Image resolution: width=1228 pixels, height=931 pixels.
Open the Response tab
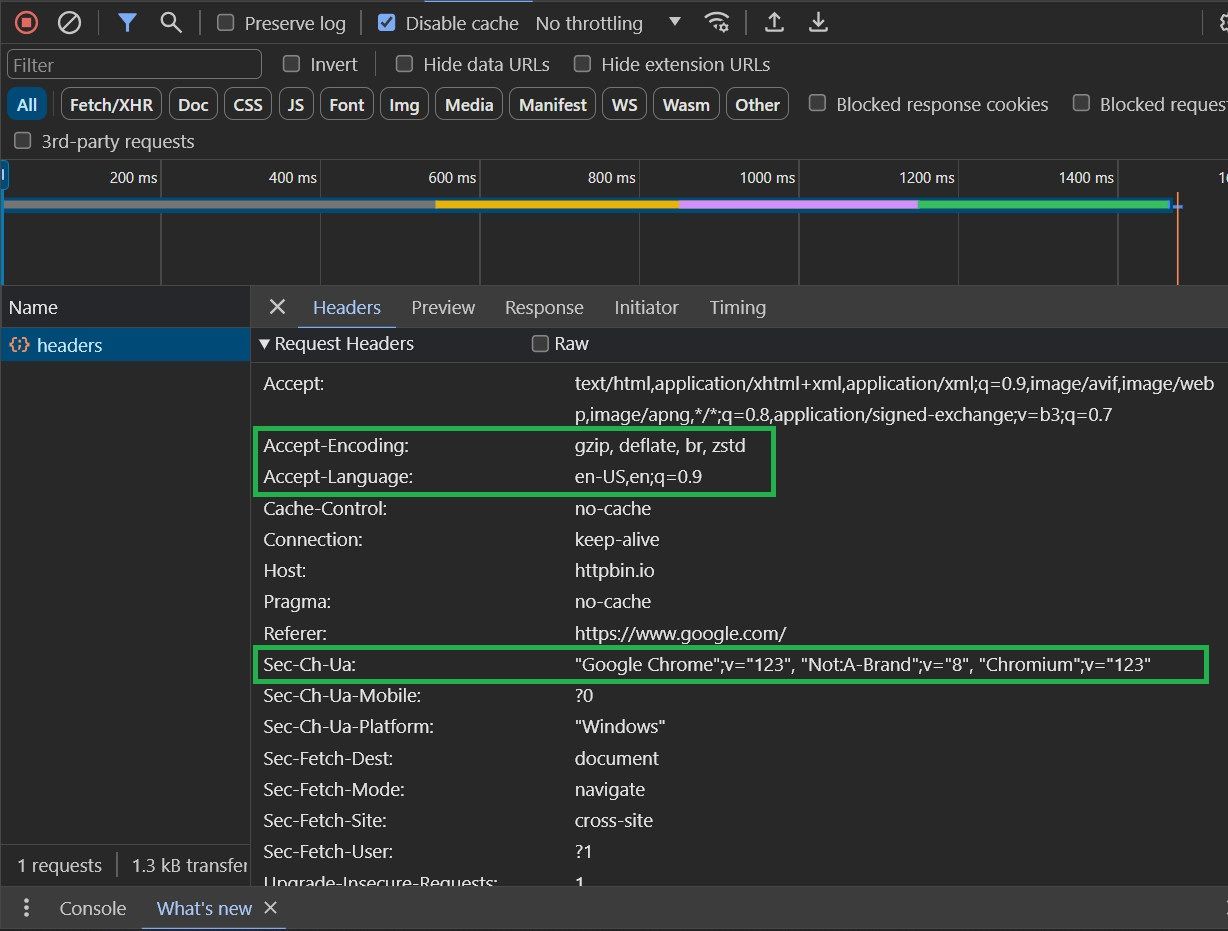pos(544,308)
